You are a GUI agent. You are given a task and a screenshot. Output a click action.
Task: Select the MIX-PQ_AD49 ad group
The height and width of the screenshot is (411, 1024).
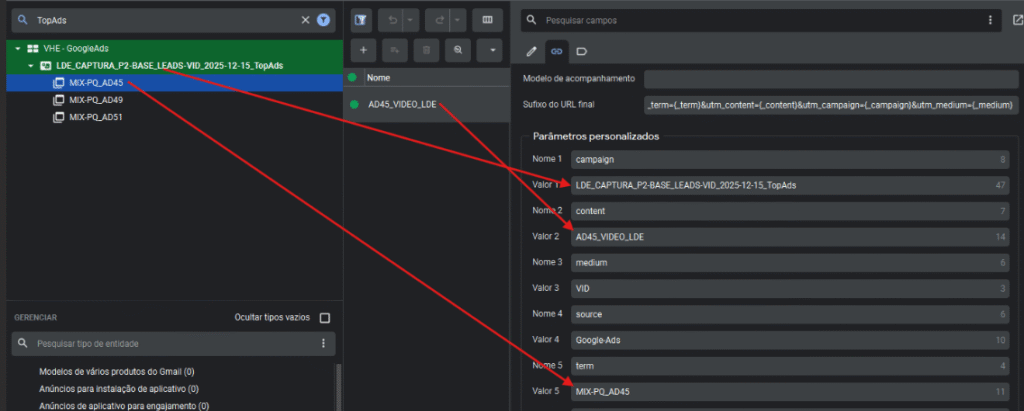96,100
